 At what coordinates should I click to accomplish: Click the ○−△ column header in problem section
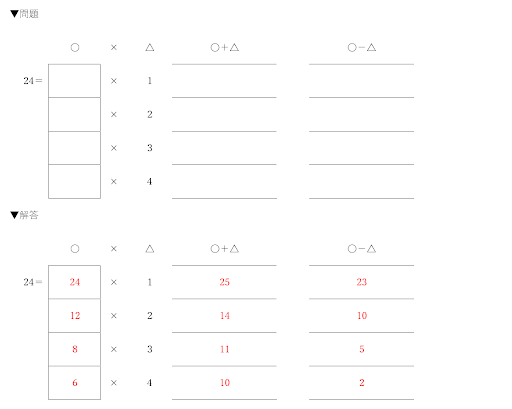pyautogui.click(x=362, y=48)
